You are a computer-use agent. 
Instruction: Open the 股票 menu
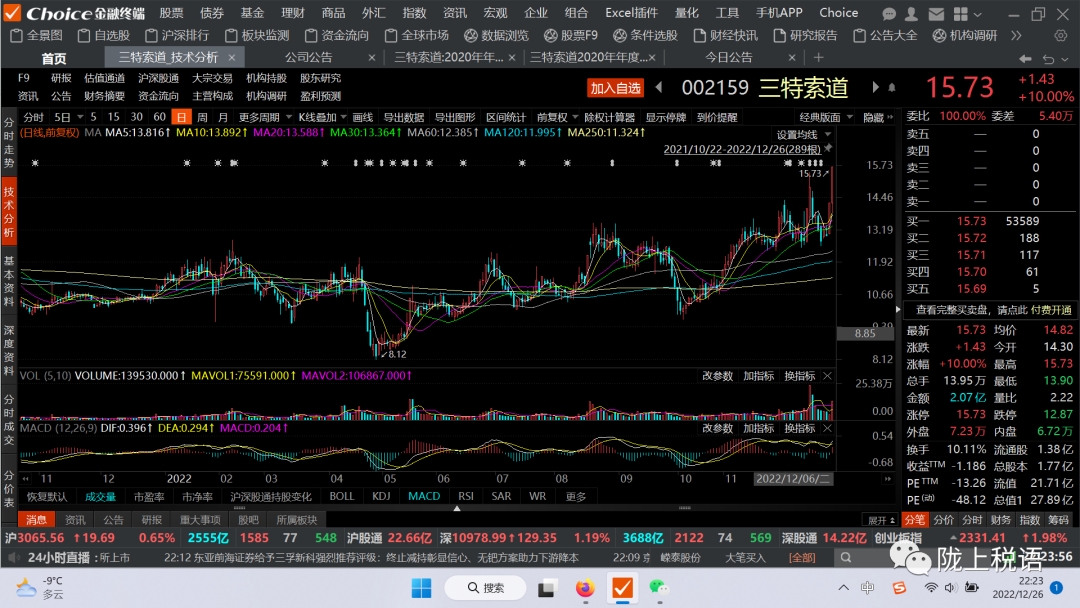171,13
